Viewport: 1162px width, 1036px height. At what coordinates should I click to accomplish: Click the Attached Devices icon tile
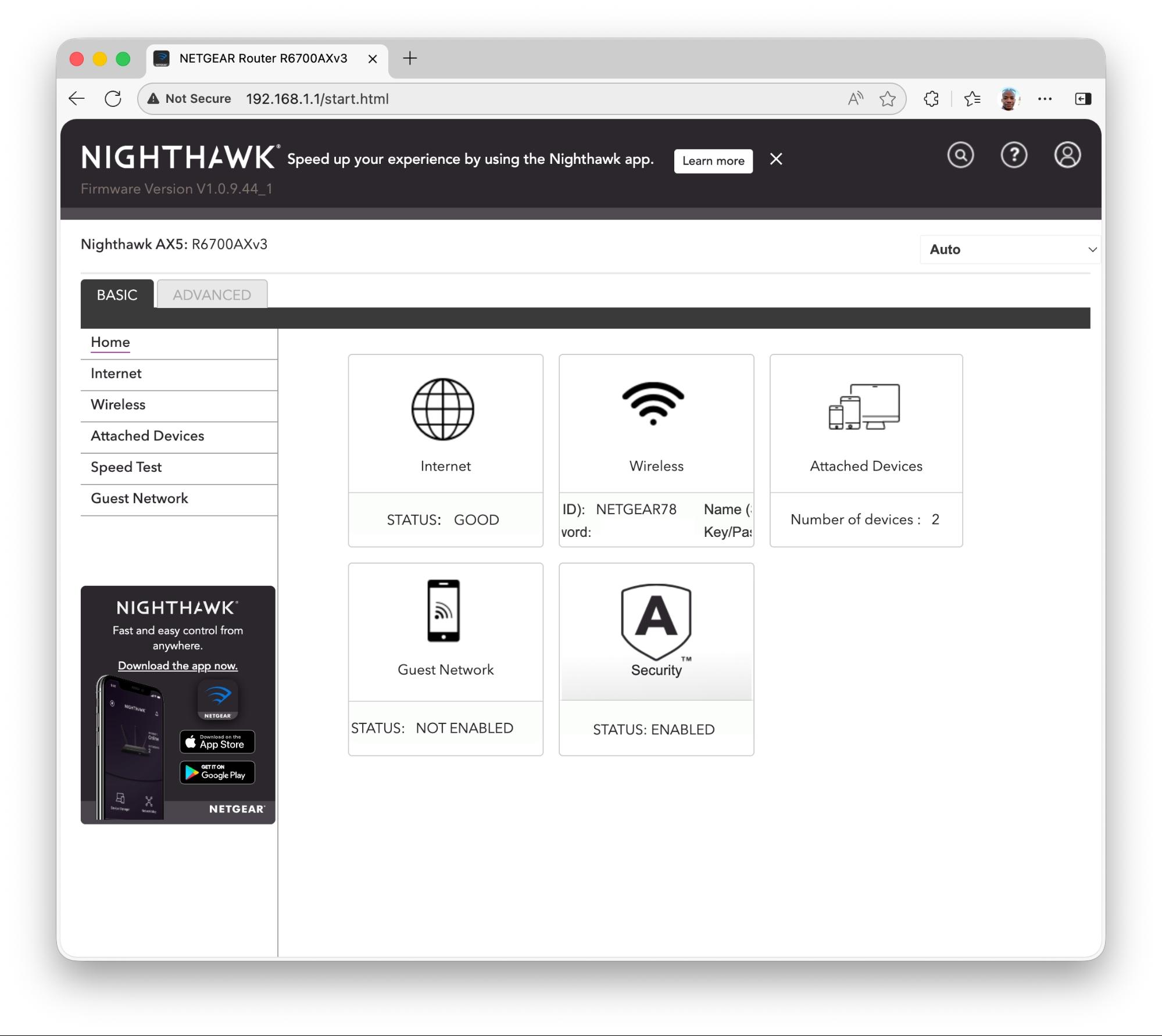point(864,407)
